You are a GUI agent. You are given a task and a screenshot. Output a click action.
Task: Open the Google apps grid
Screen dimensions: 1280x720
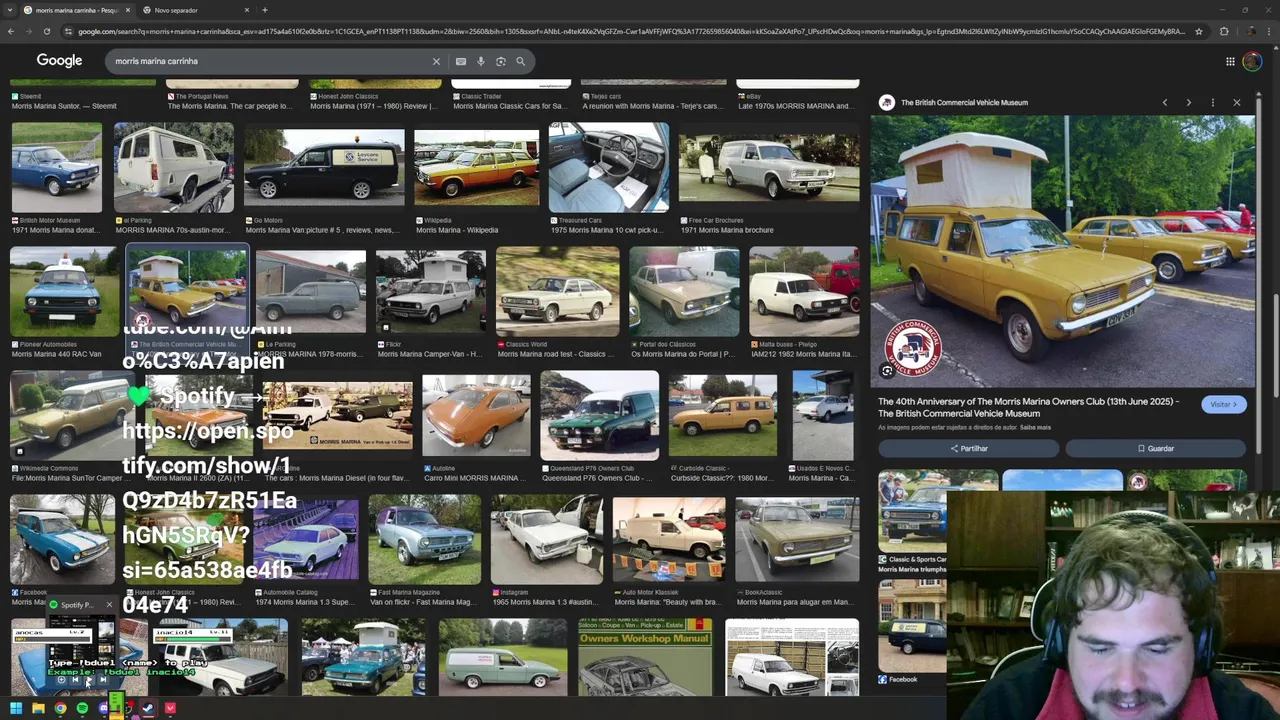[x=1230, y=61]
